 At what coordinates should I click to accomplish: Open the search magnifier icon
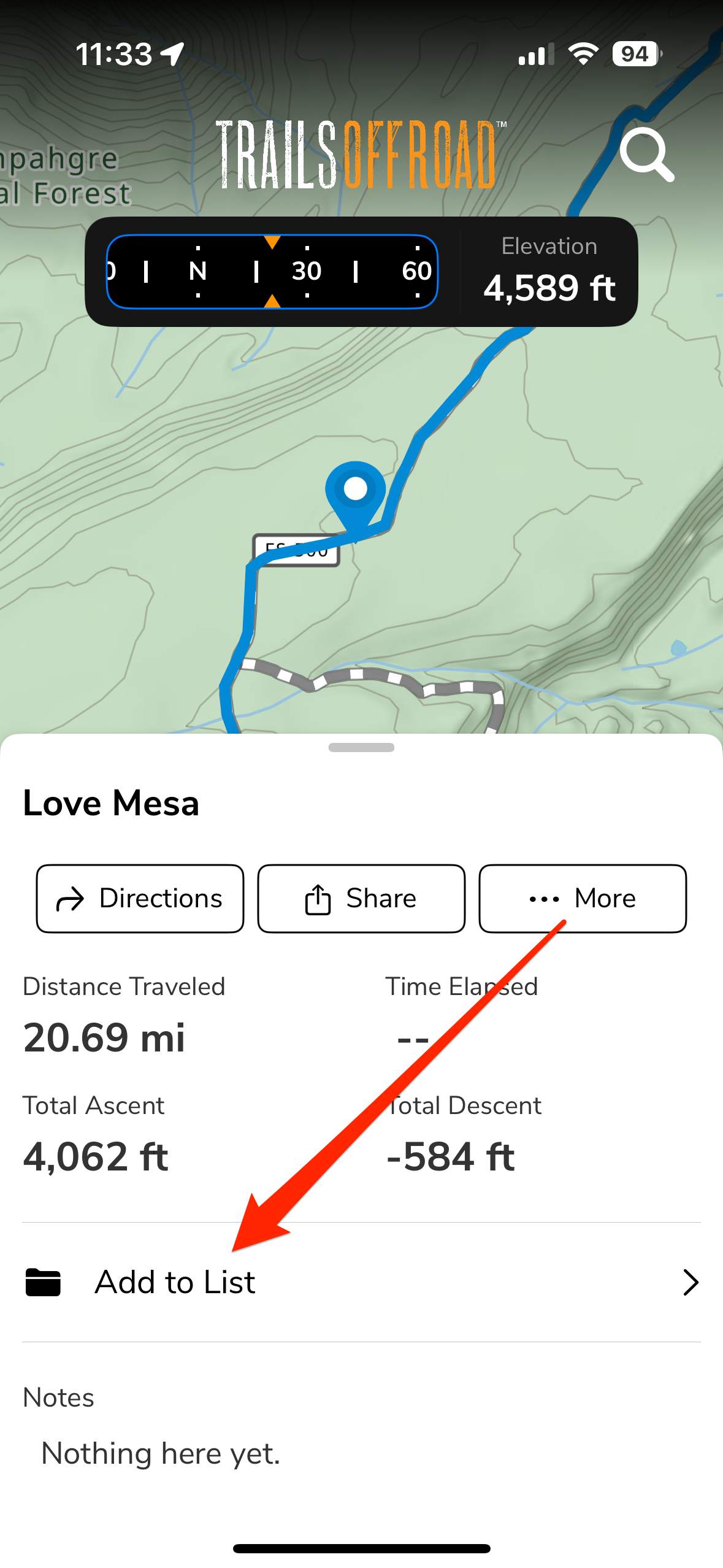pyautogui.click(x=647, y=155)
